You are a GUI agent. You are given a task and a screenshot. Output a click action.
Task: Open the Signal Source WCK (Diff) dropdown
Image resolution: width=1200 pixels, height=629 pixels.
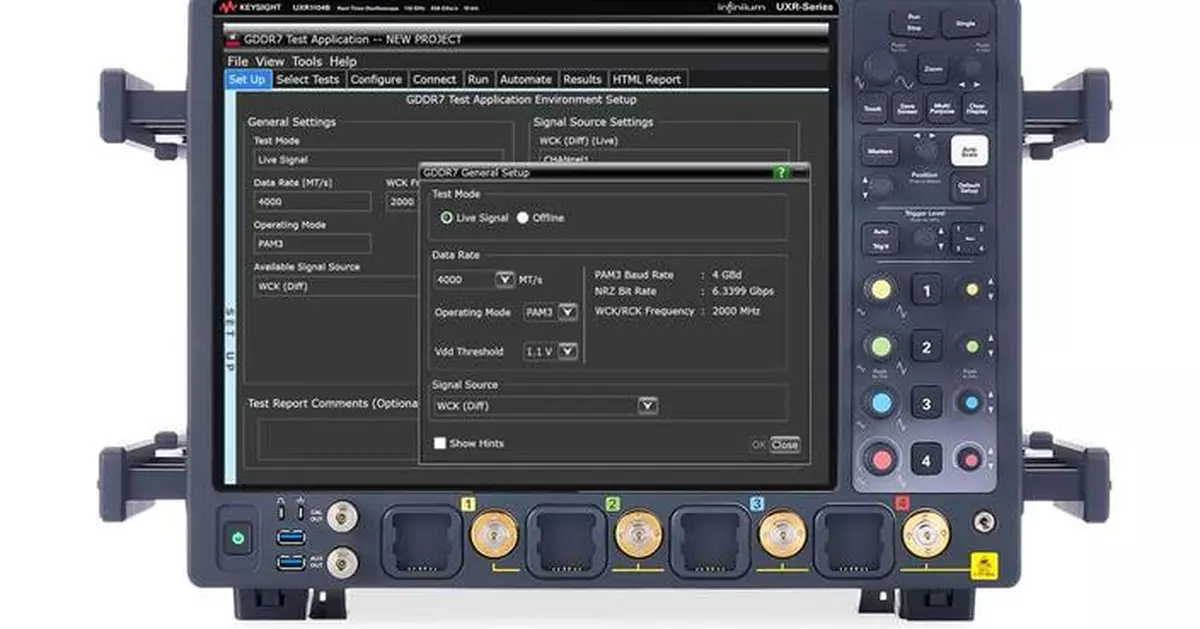pos(647,406)
